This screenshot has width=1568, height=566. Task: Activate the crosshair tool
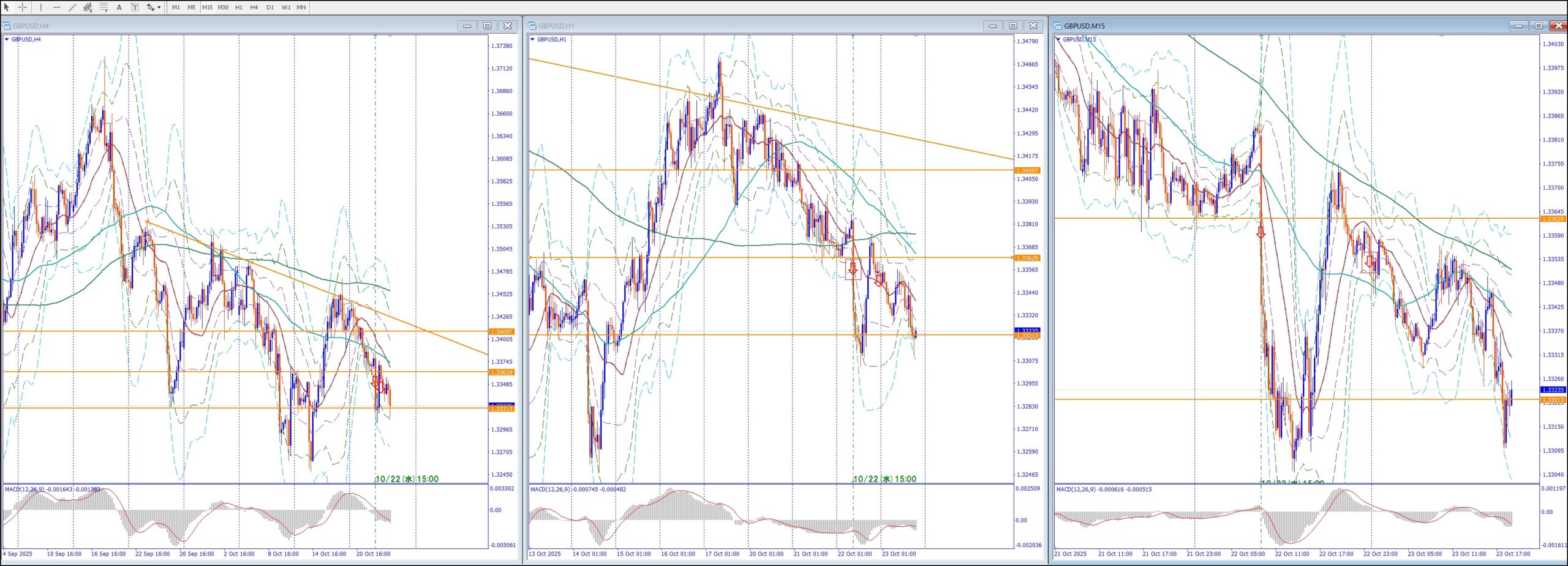point(22,7)
